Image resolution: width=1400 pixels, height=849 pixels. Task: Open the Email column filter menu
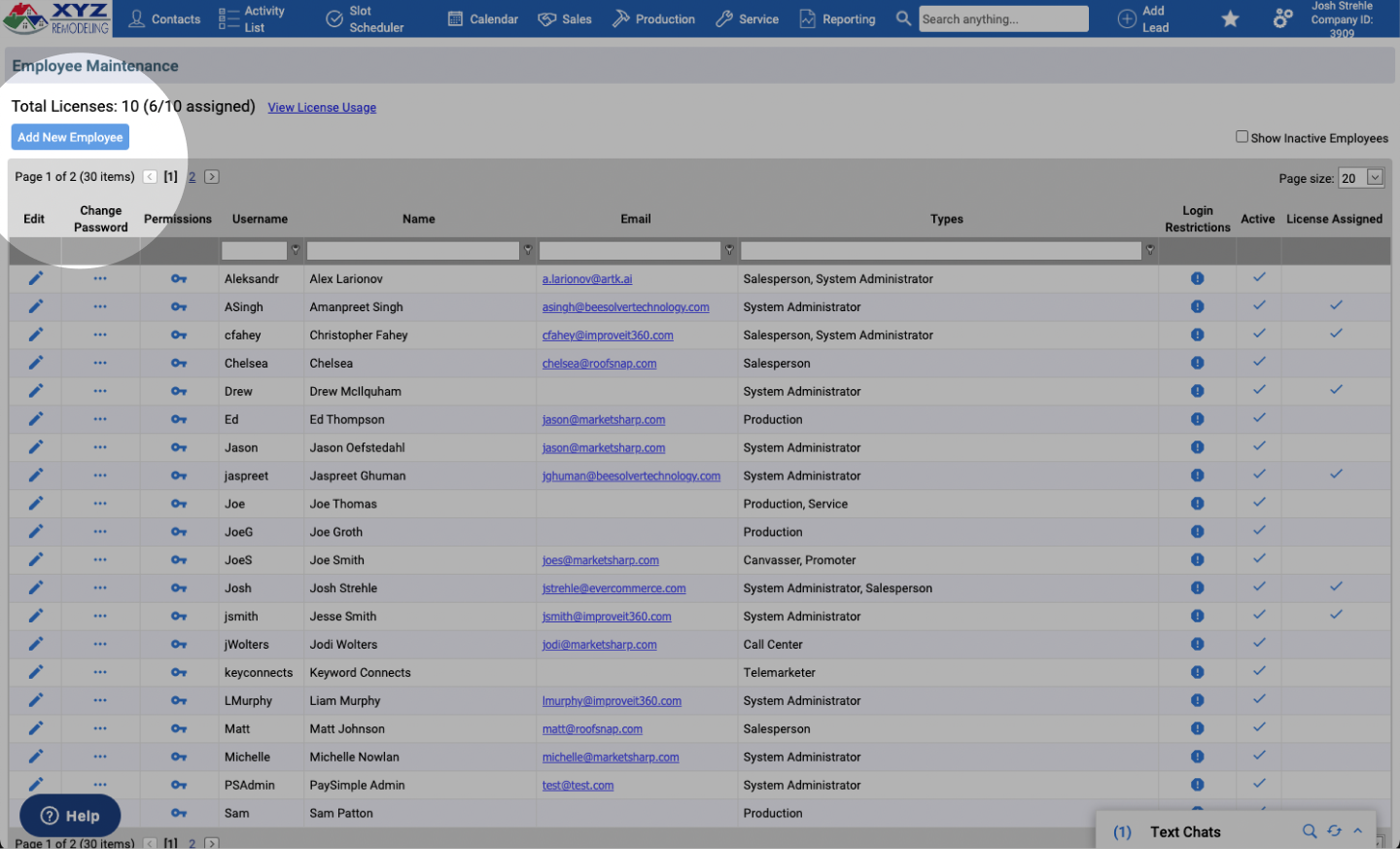click(729, 250)
